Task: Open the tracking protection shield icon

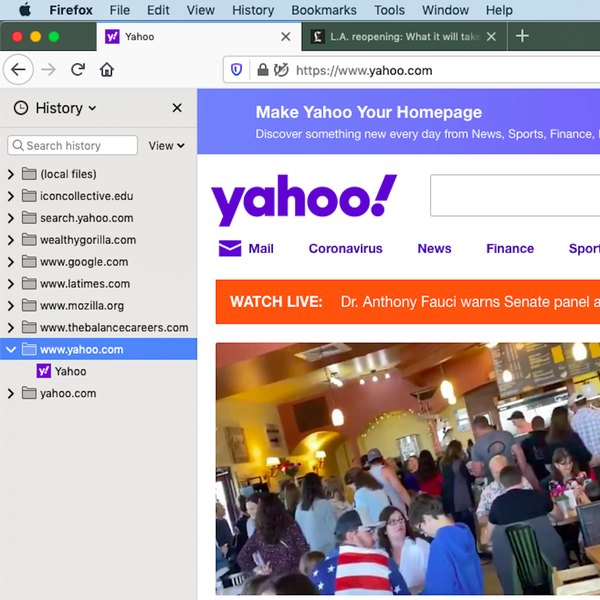Action: click(236, 70)
